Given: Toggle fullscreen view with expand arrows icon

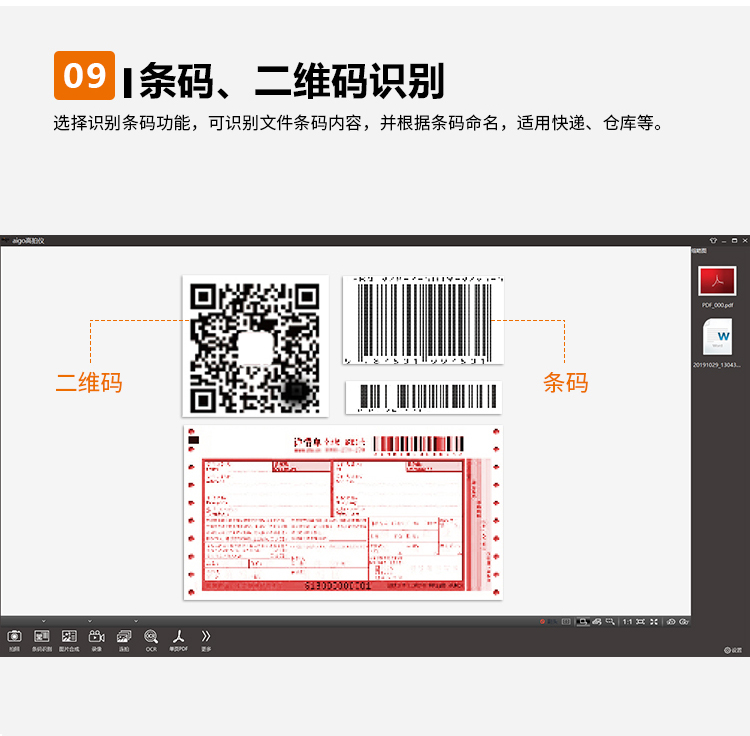Looking at the screenshot, I should [x=654, y=622].
